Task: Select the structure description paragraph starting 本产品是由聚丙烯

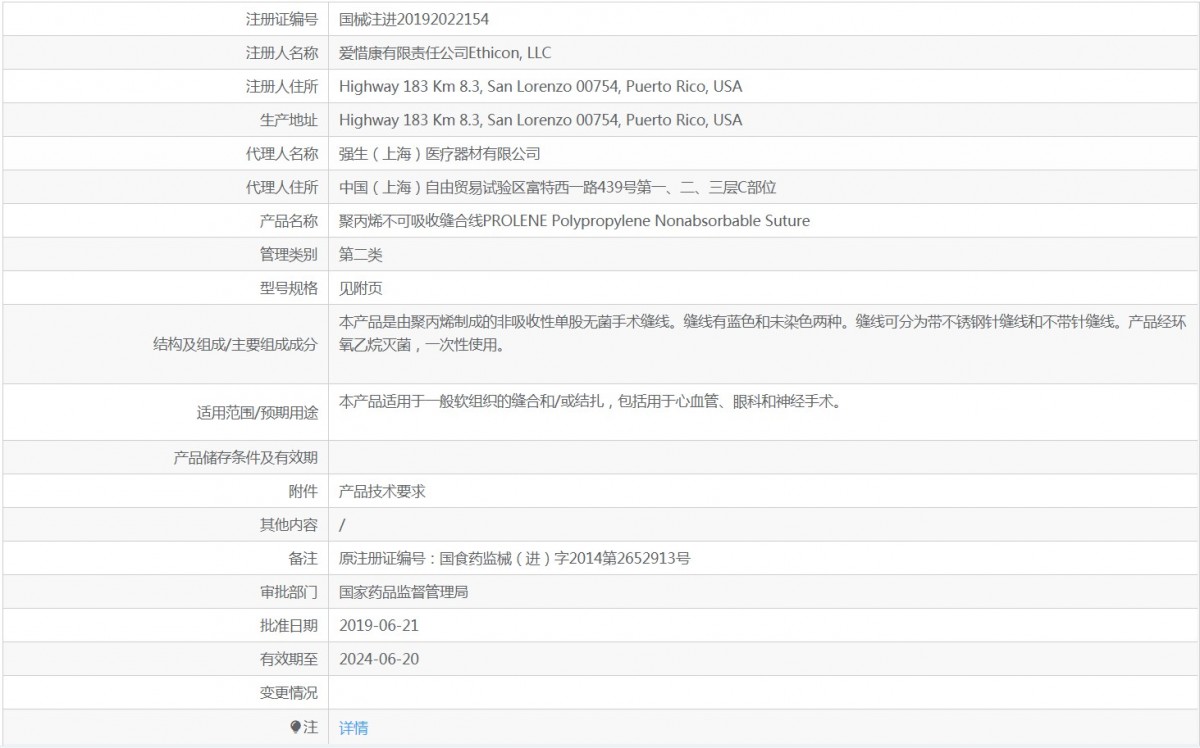Action: tap(763, 334)
